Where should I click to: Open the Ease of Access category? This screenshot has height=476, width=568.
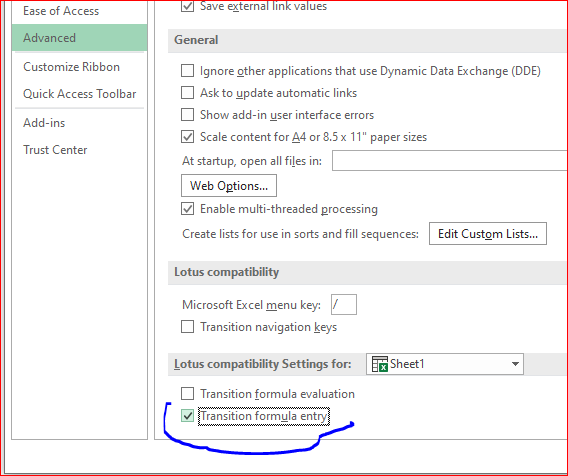pos(61,11)
